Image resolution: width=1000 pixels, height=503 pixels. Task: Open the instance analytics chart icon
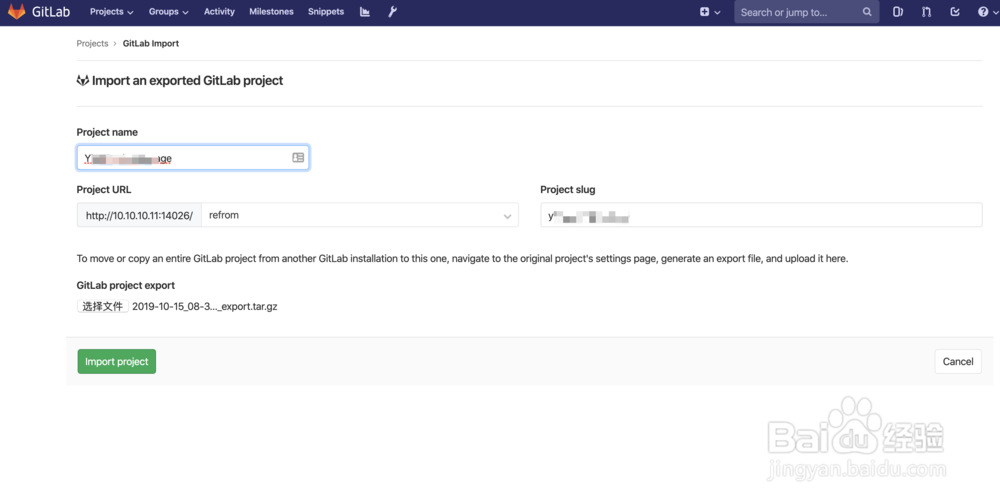[365, 11]
